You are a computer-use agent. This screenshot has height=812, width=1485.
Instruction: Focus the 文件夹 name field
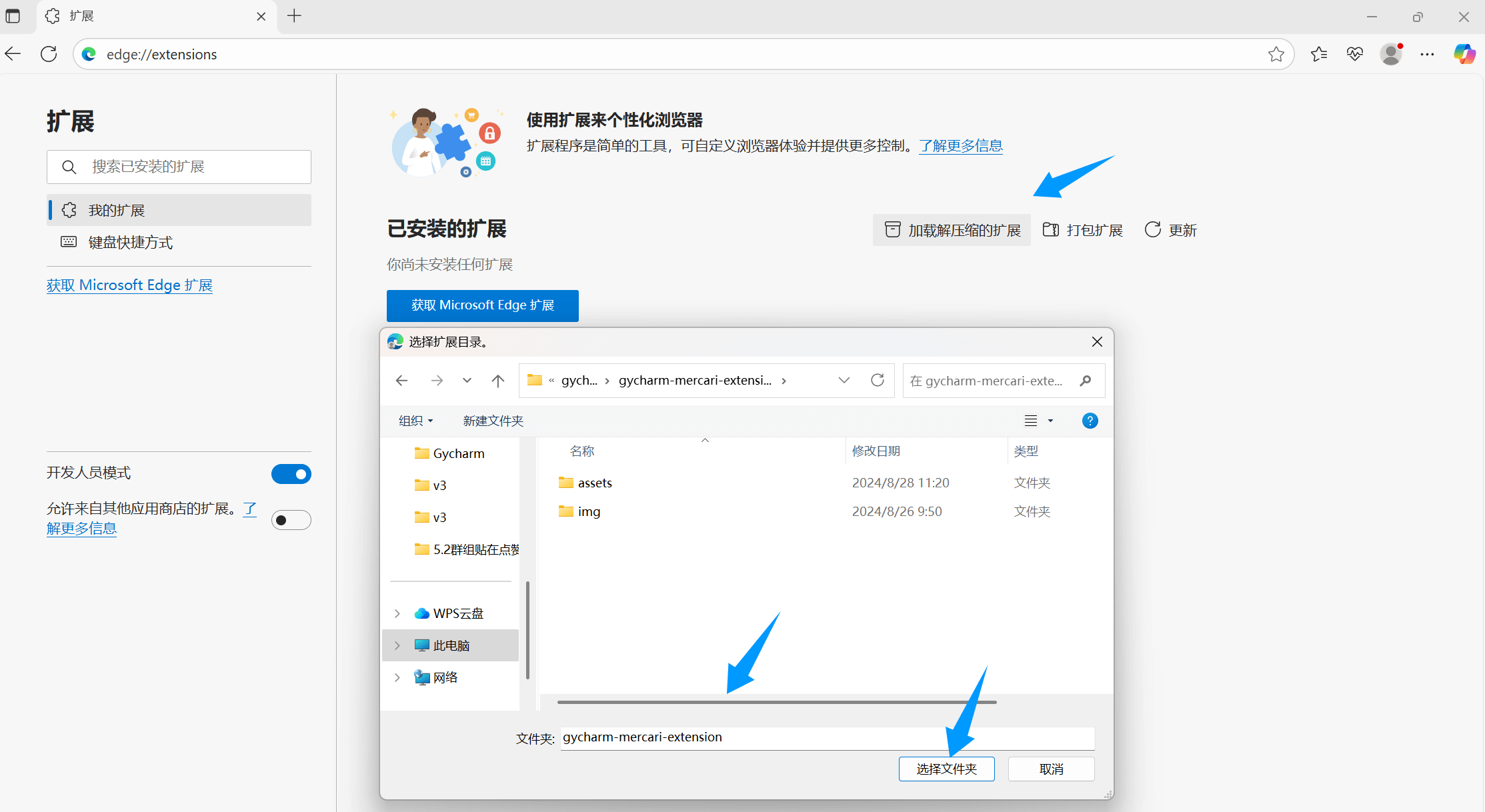[827, 737]
